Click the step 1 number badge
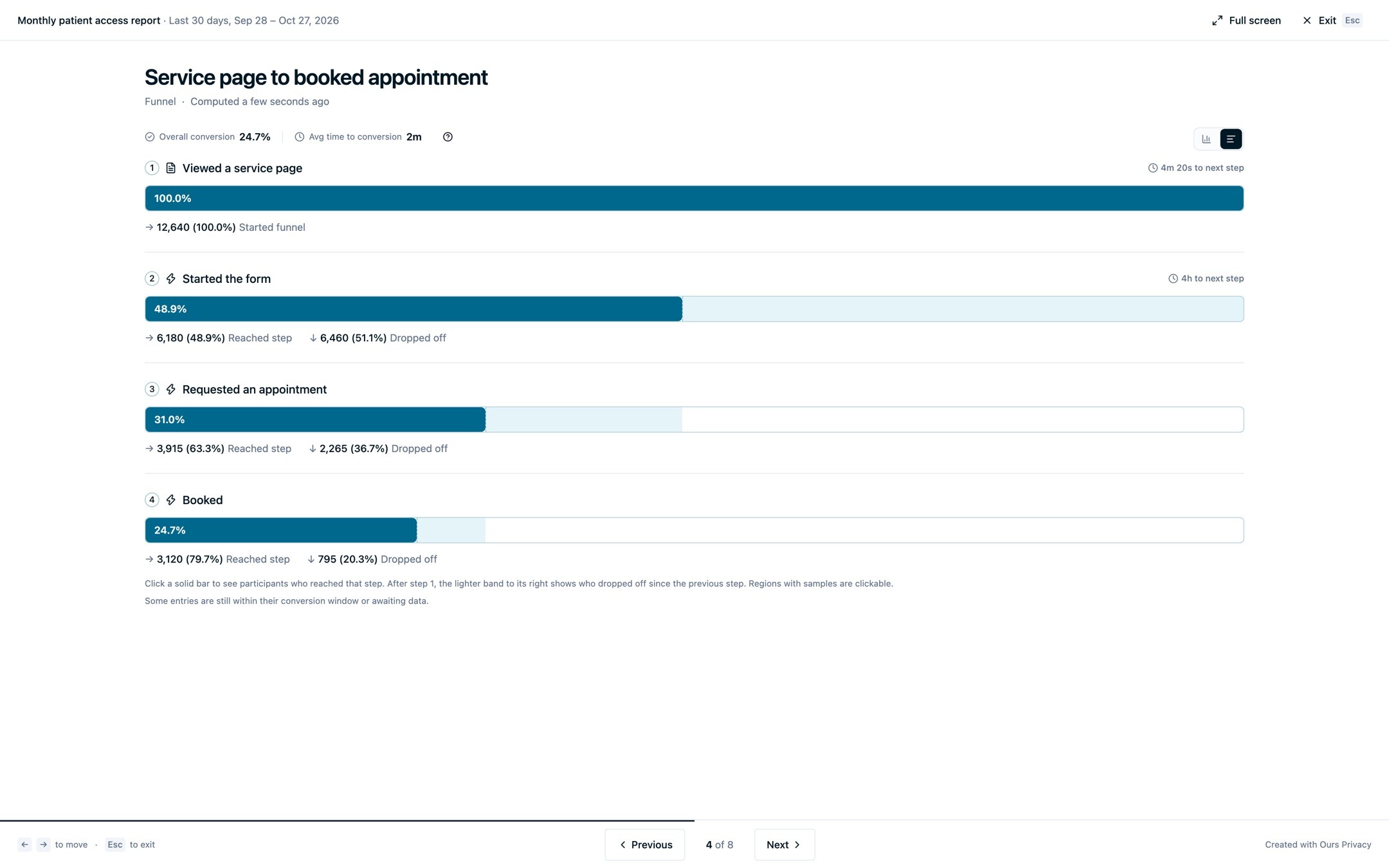 152,168
